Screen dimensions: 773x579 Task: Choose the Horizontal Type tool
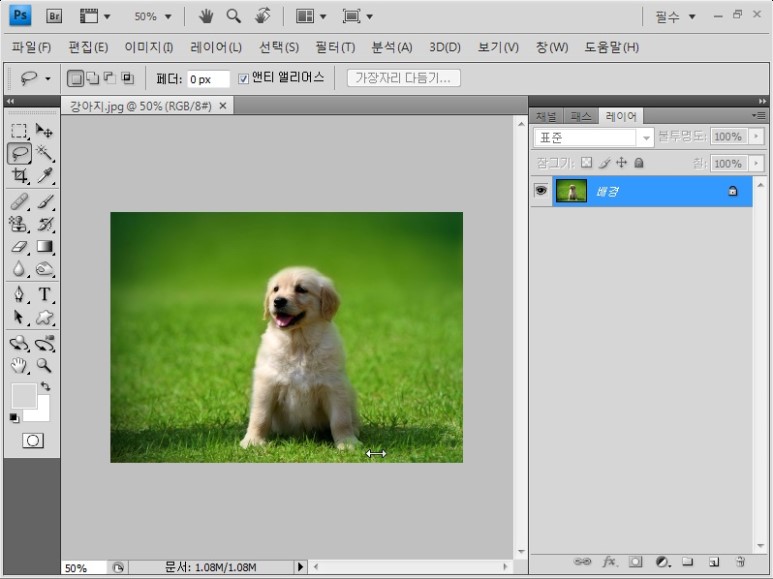(45, 294)
